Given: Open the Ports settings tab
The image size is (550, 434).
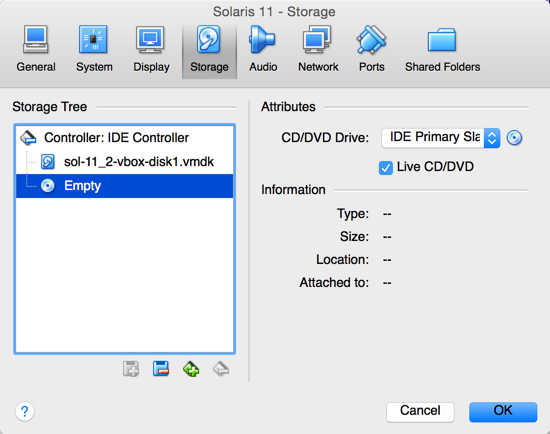Looking at the screenshot, I should click(x=371, y=49).
